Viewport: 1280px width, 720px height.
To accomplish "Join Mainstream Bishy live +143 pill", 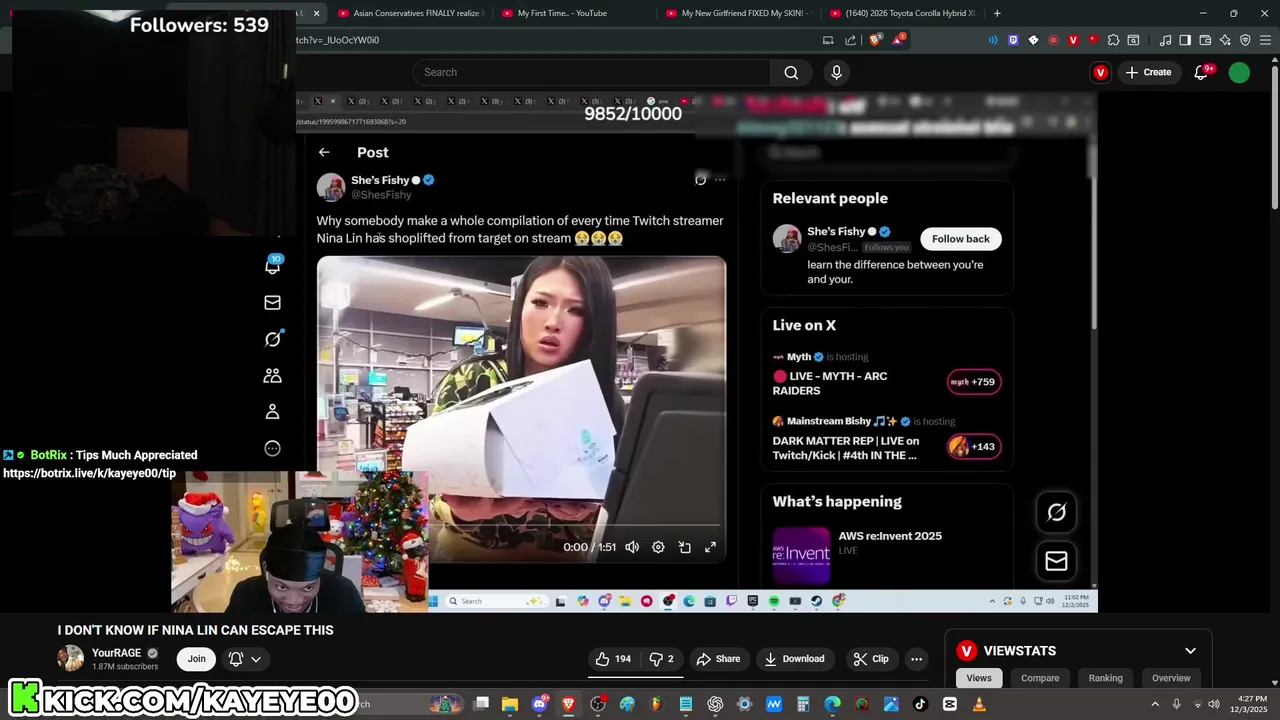I will pos(974,447).
